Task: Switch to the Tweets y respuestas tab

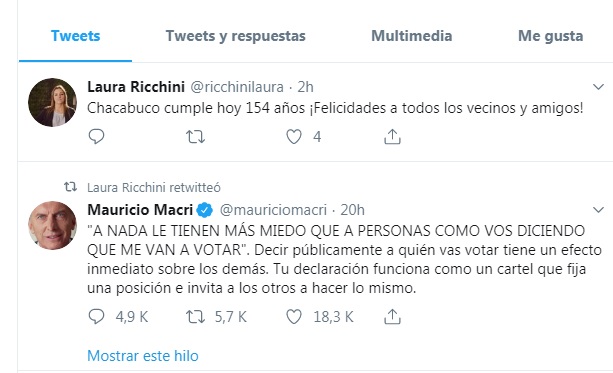Action: point(235,36)
